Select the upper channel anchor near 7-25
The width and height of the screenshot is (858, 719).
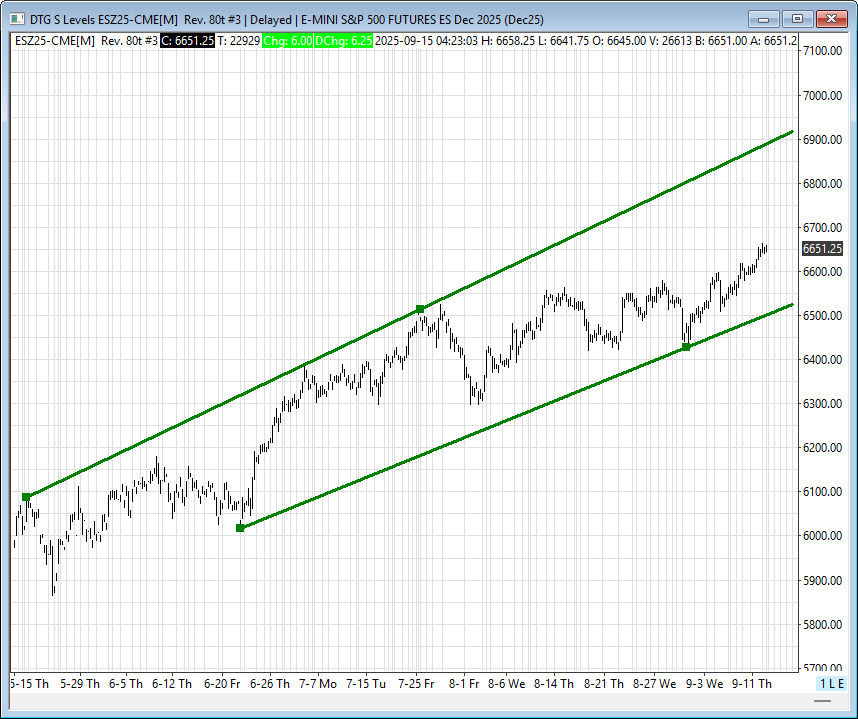click(420, 309)
